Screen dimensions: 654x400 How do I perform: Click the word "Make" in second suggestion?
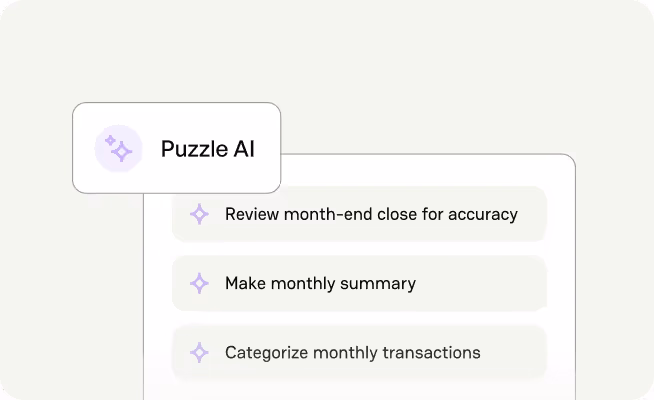[245, 283]
